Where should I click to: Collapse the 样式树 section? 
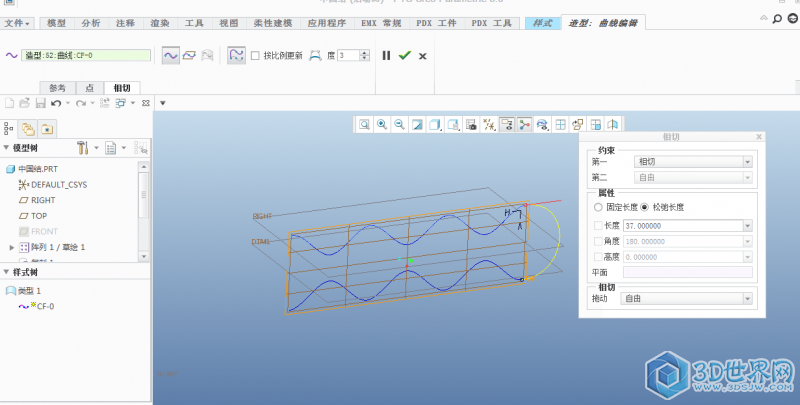point(6,272)
